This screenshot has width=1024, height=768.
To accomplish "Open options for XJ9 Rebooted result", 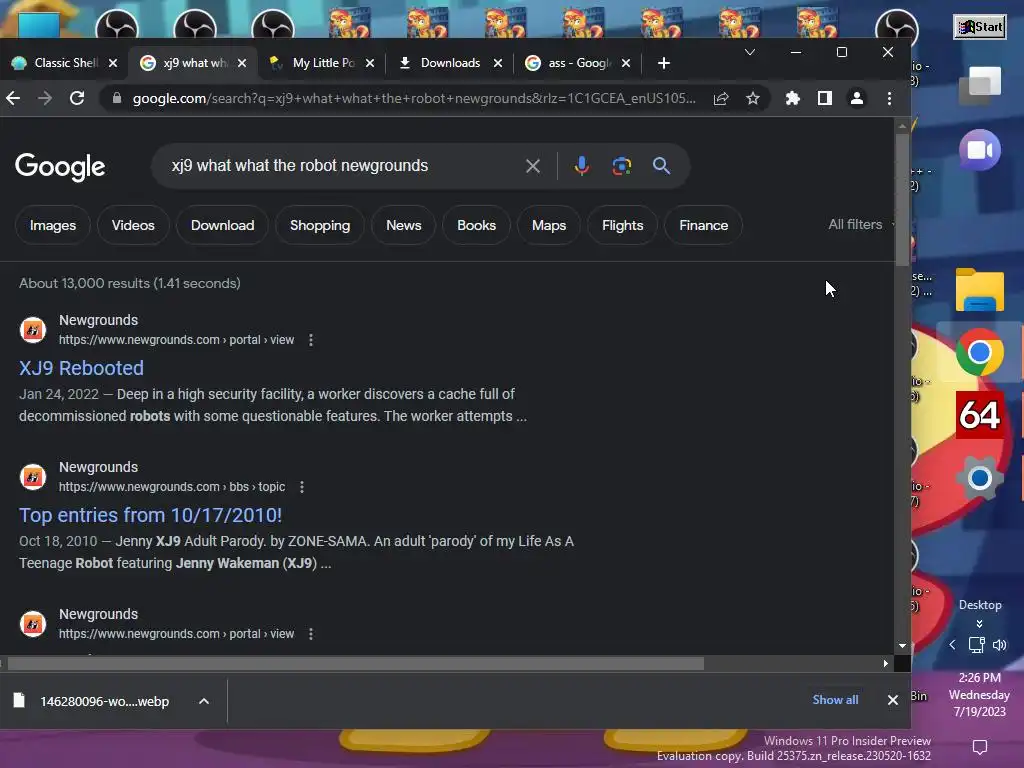I will pos(311,340).
